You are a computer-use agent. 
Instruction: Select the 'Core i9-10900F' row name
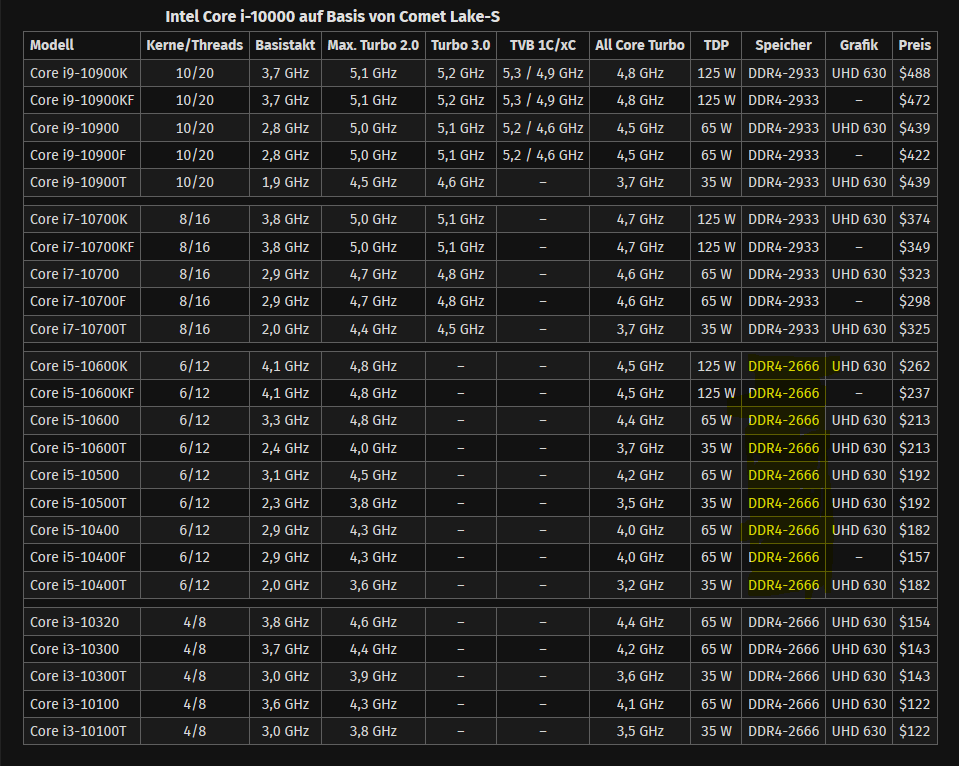click(78, 155)
